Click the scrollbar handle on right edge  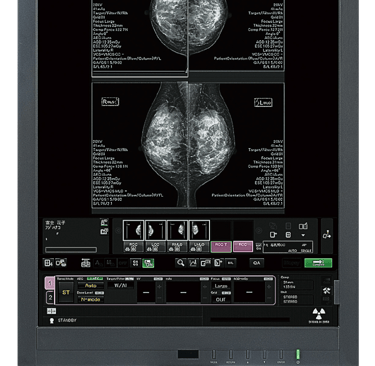[x=336, y=292]
